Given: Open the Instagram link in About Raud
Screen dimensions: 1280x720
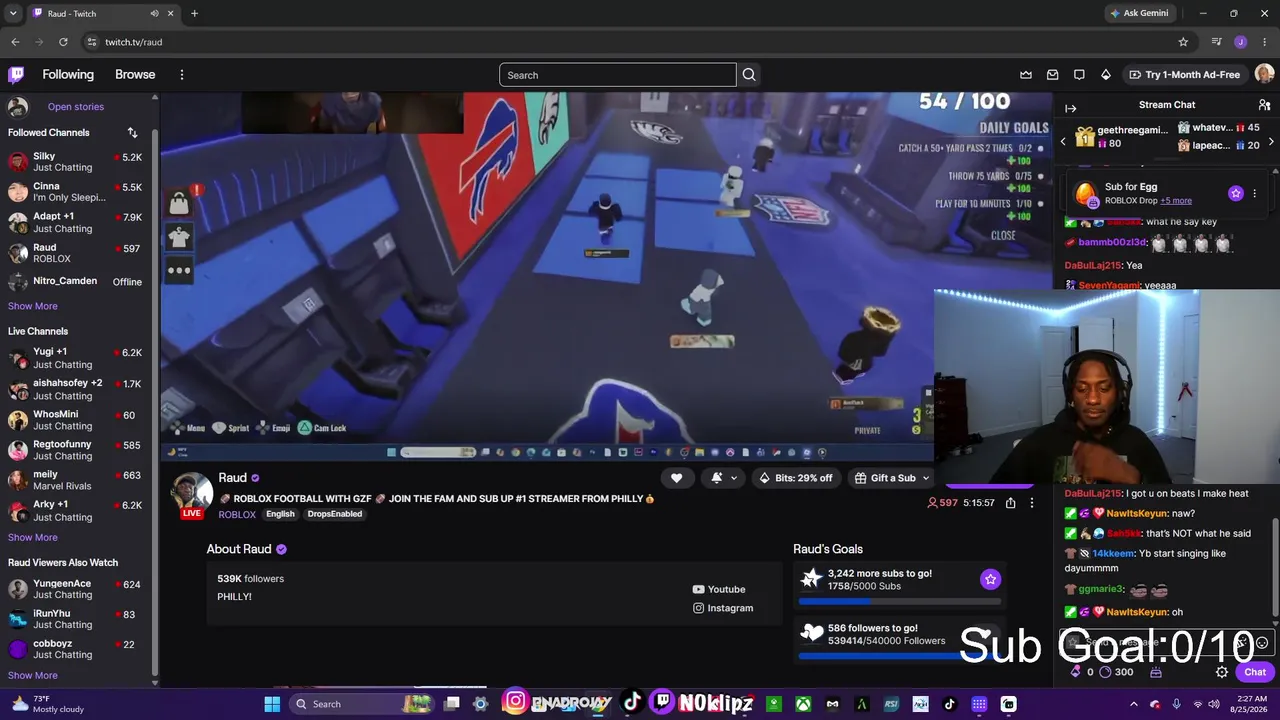Looking at the screenshot, I should tap(723, 608).
